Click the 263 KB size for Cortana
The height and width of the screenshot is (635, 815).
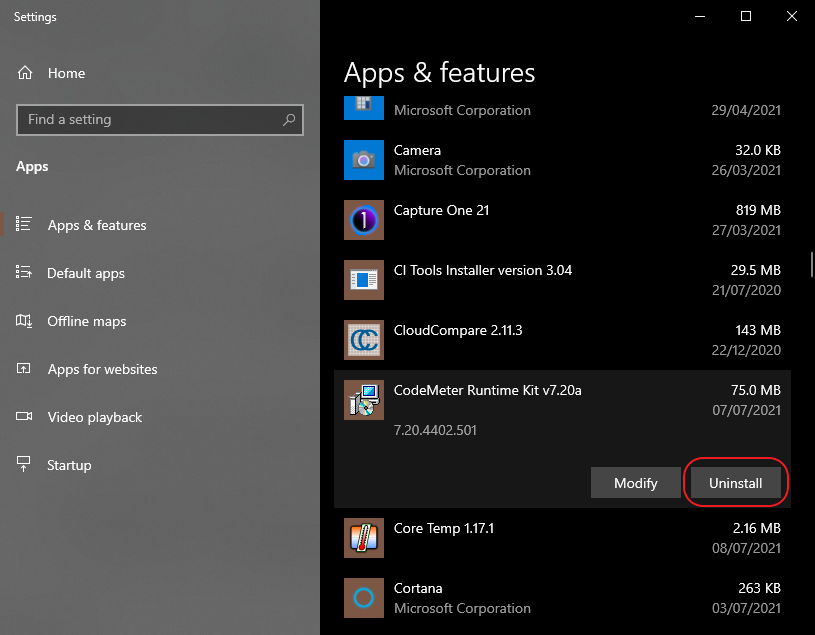[759, 588]
